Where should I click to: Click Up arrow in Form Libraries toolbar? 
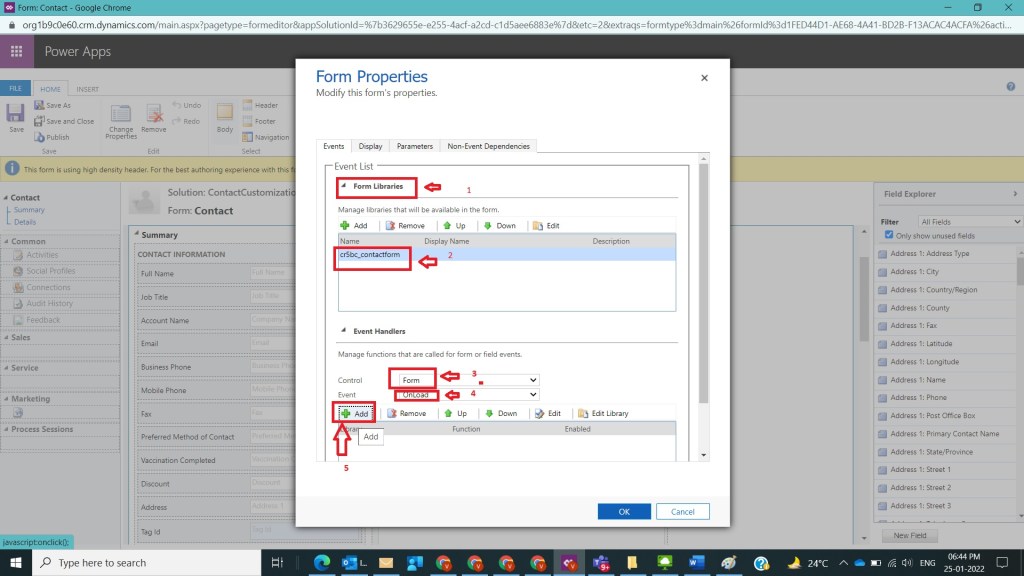[x=447, y=226]
